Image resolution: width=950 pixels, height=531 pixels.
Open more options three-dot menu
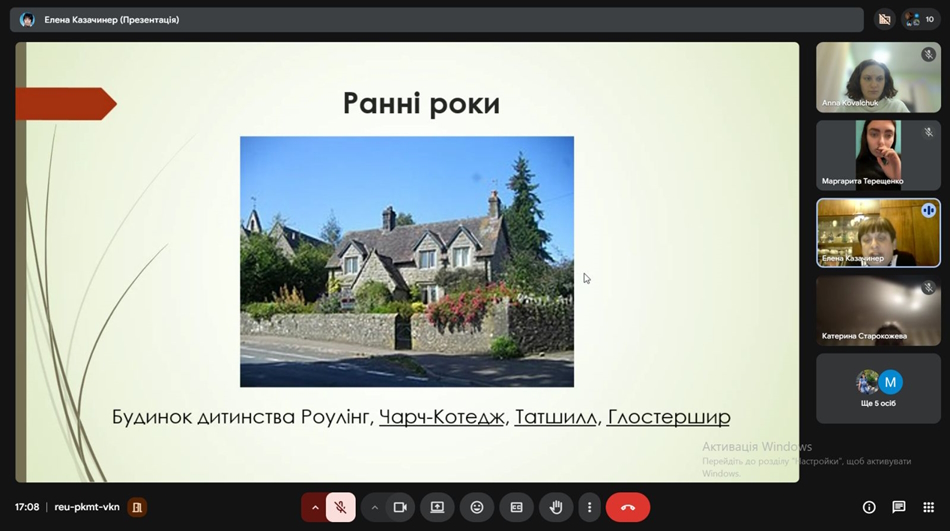tap(590, 507)
